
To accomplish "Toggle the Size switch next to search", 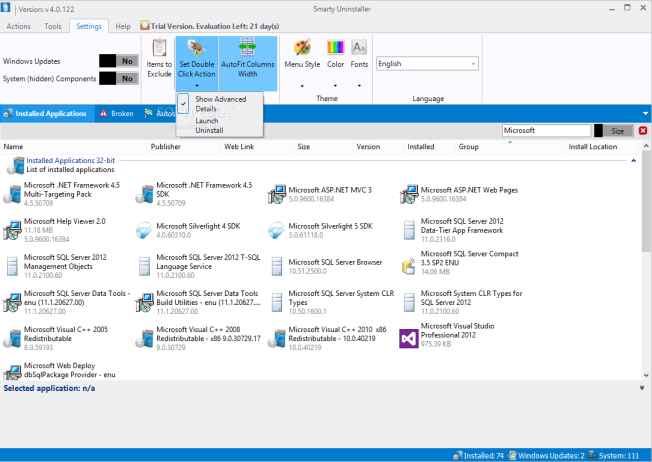I will (x=613, y=130).
